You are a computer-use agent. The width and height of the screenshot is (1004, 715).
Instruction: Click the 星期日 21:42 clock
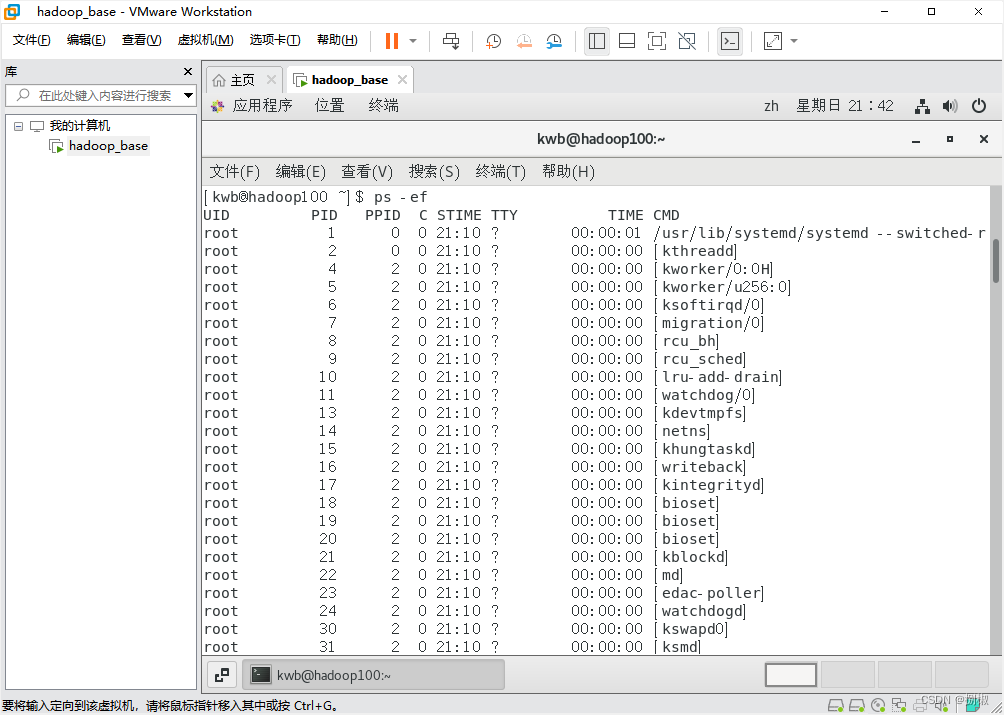coord(845,106)
